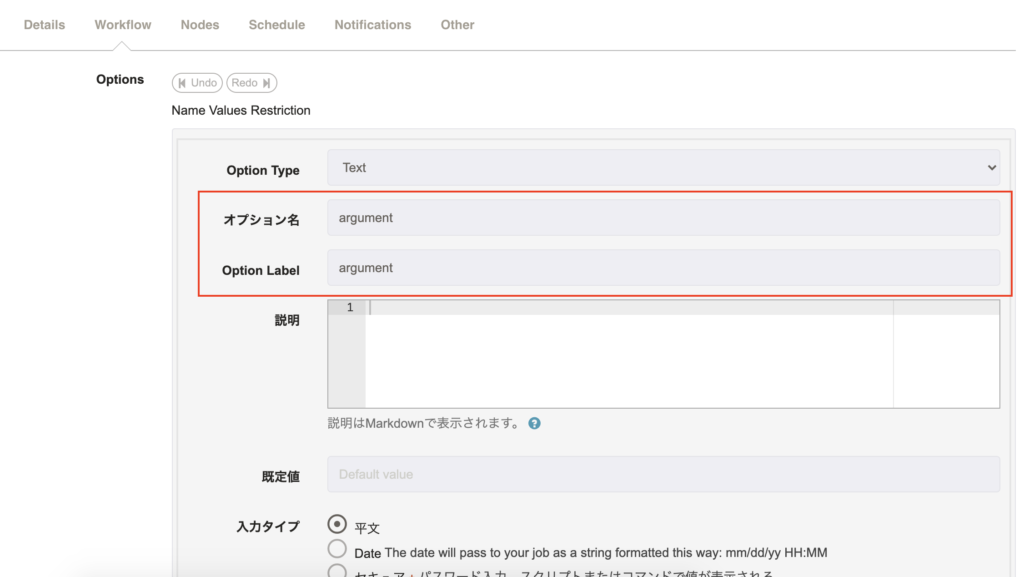Viewport: 1024px width, 577px height.
Task: Select the 平文 input type radio
Action: 337,524
